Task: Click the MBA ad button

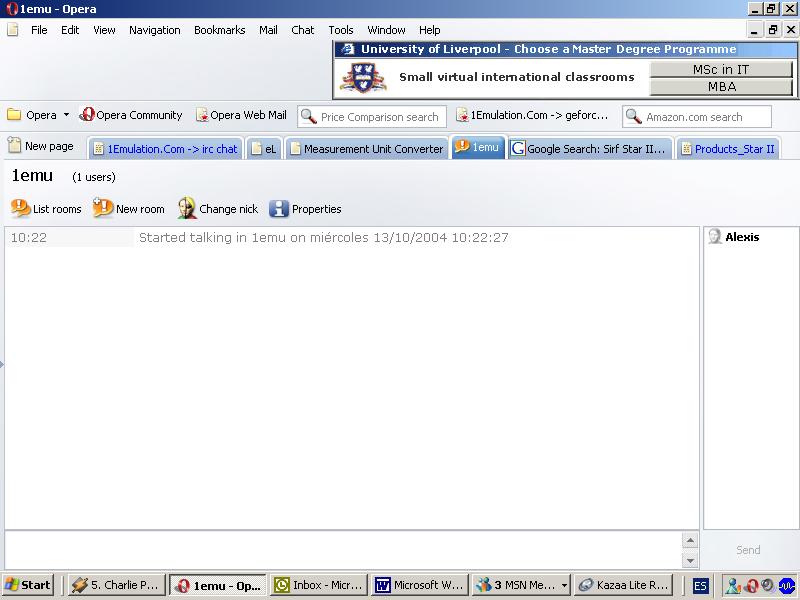Action: [x=721, y=87]
